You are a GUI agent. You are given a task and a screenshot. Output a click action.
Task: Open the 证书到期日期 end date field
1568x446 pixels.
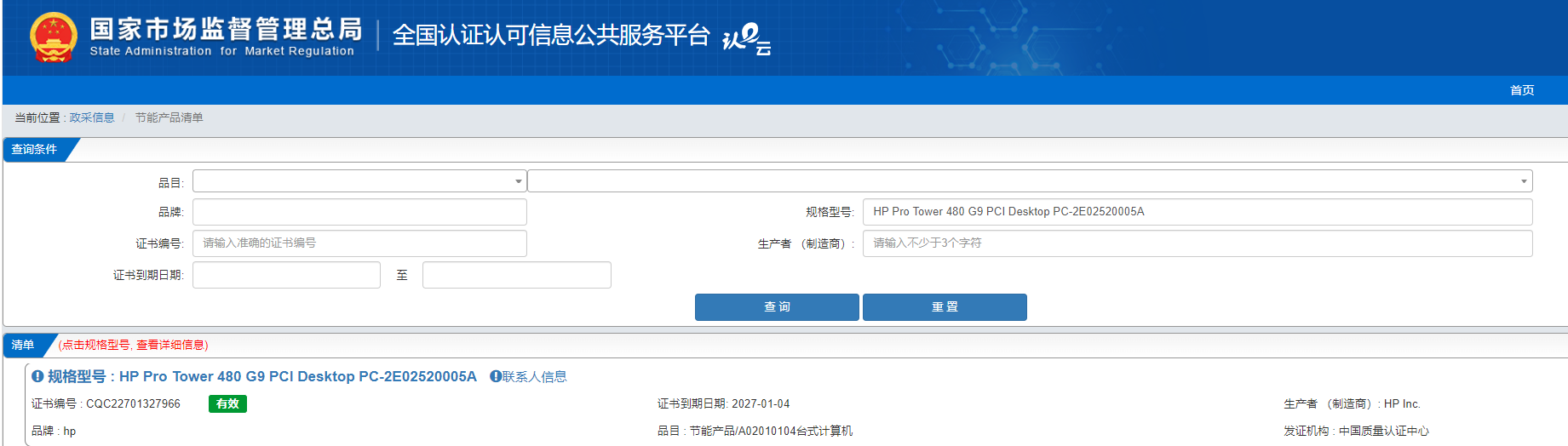click(517, 275)
